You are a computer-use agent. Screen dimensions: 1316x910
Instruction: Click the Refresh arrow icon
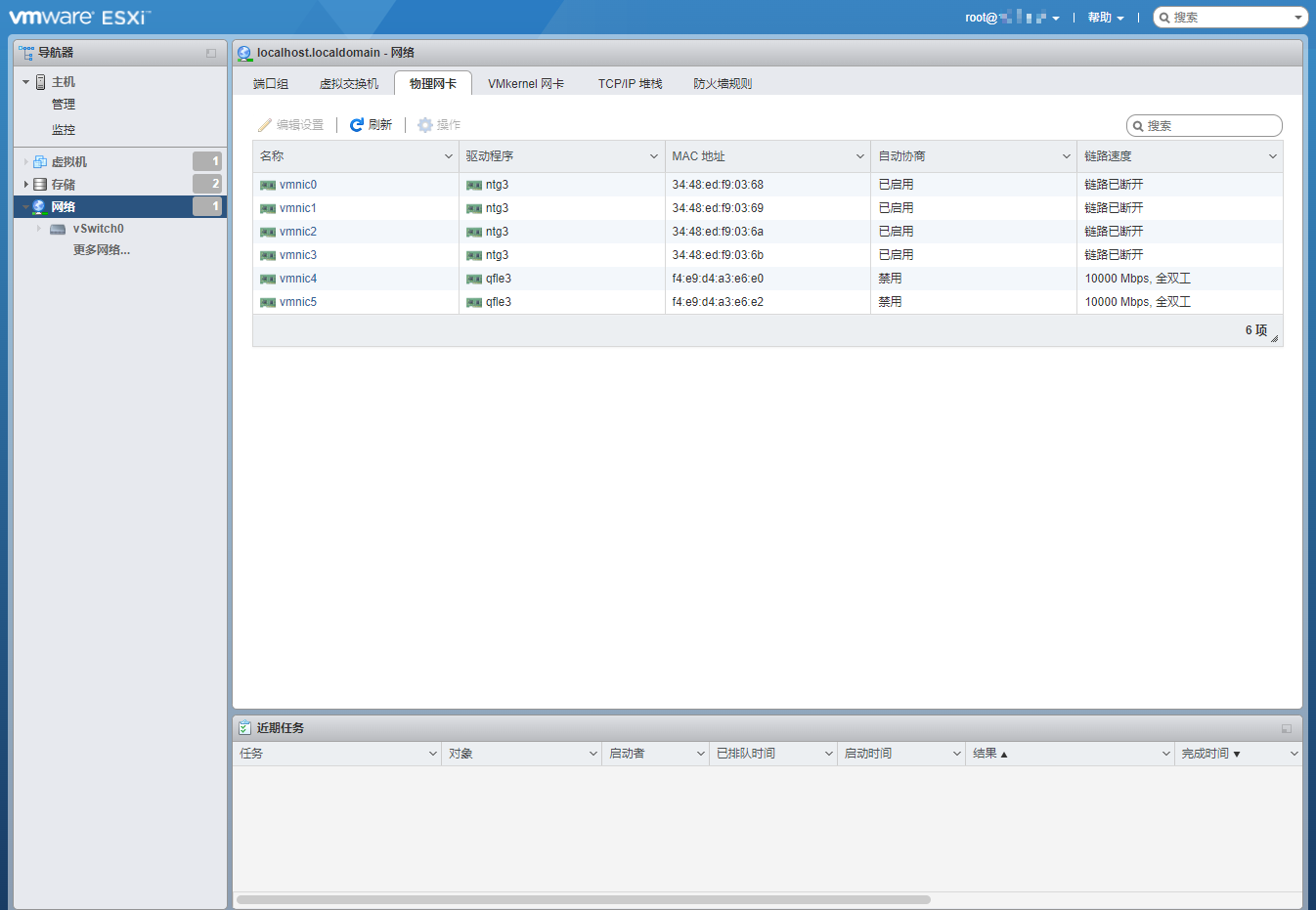[x=357, y=125]
